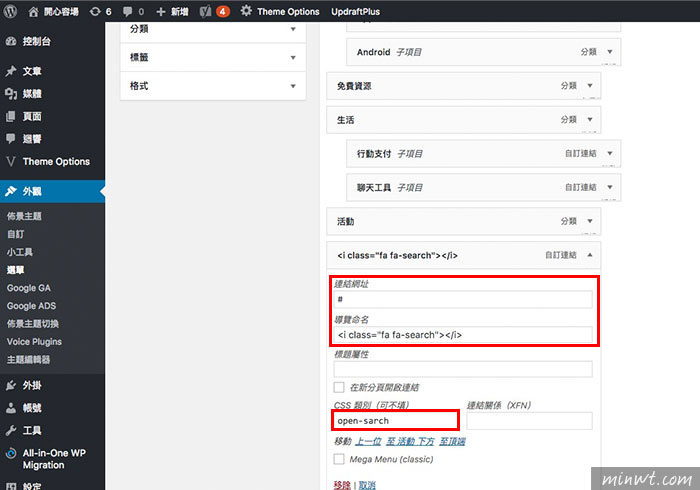Click the 標題屬性 input field
Viewport: 700px width, 490px height.
463,369
